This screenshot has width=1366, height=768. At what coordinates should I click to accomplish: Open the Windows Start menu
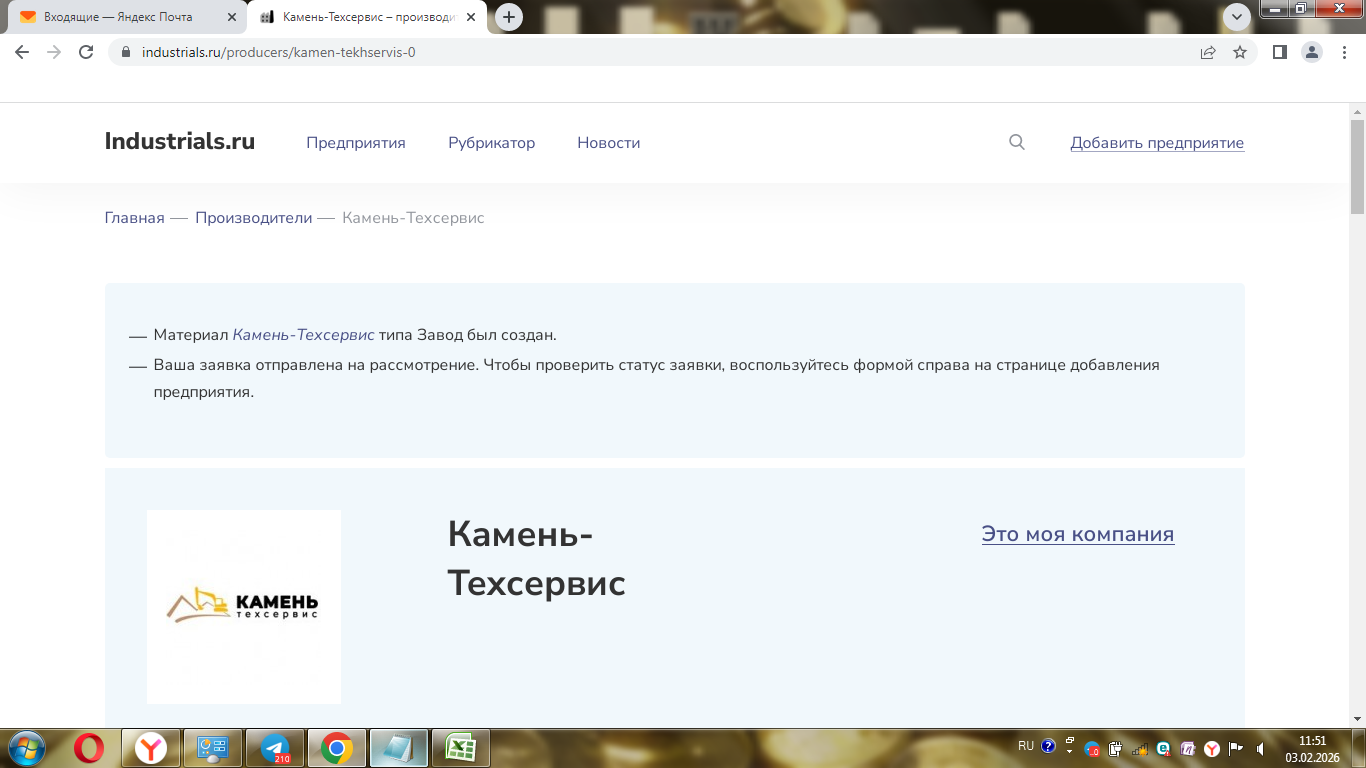(x=25, y=747)
